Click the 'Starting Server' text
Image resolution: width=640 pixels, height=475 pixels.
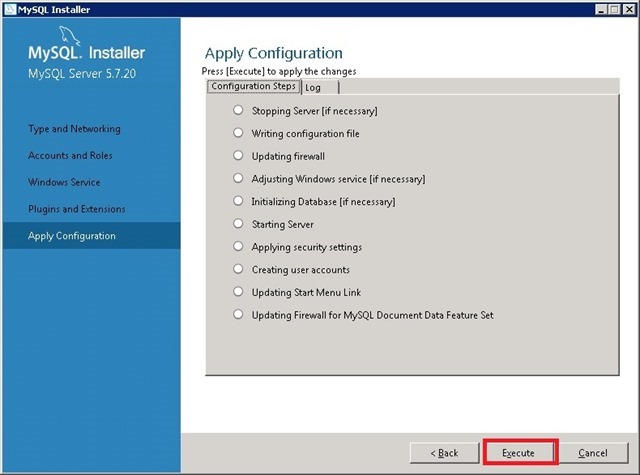coord(282,224)
